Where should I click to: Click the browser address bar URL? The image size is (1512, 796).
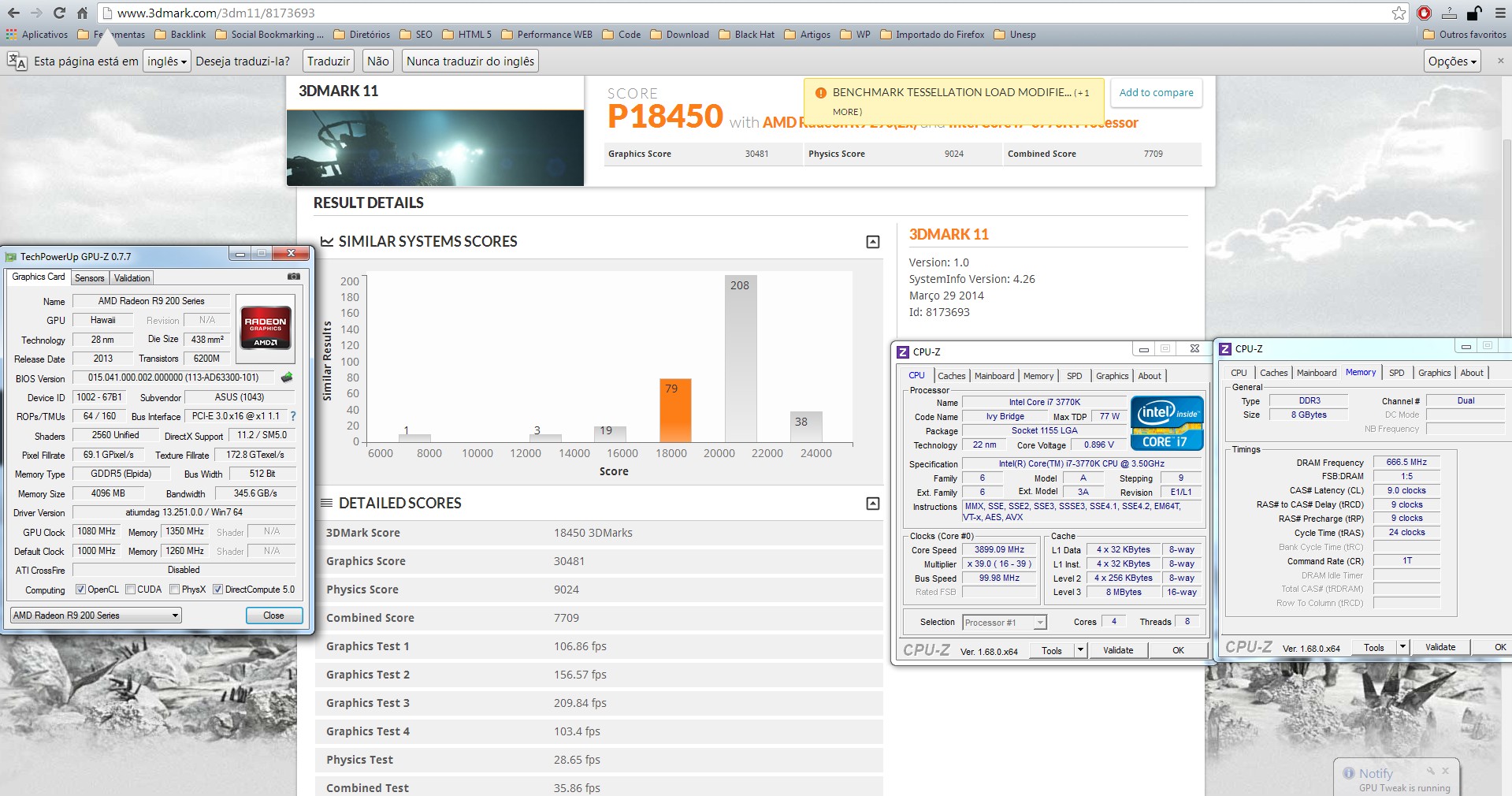click(216, 13)
